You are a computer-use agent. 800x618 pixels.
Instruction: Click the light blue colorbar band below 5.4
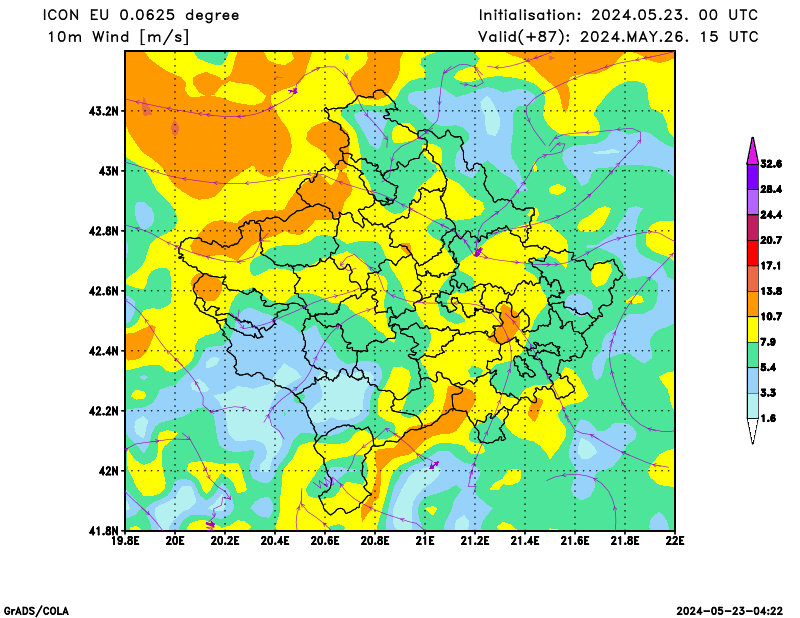point(753,380)
